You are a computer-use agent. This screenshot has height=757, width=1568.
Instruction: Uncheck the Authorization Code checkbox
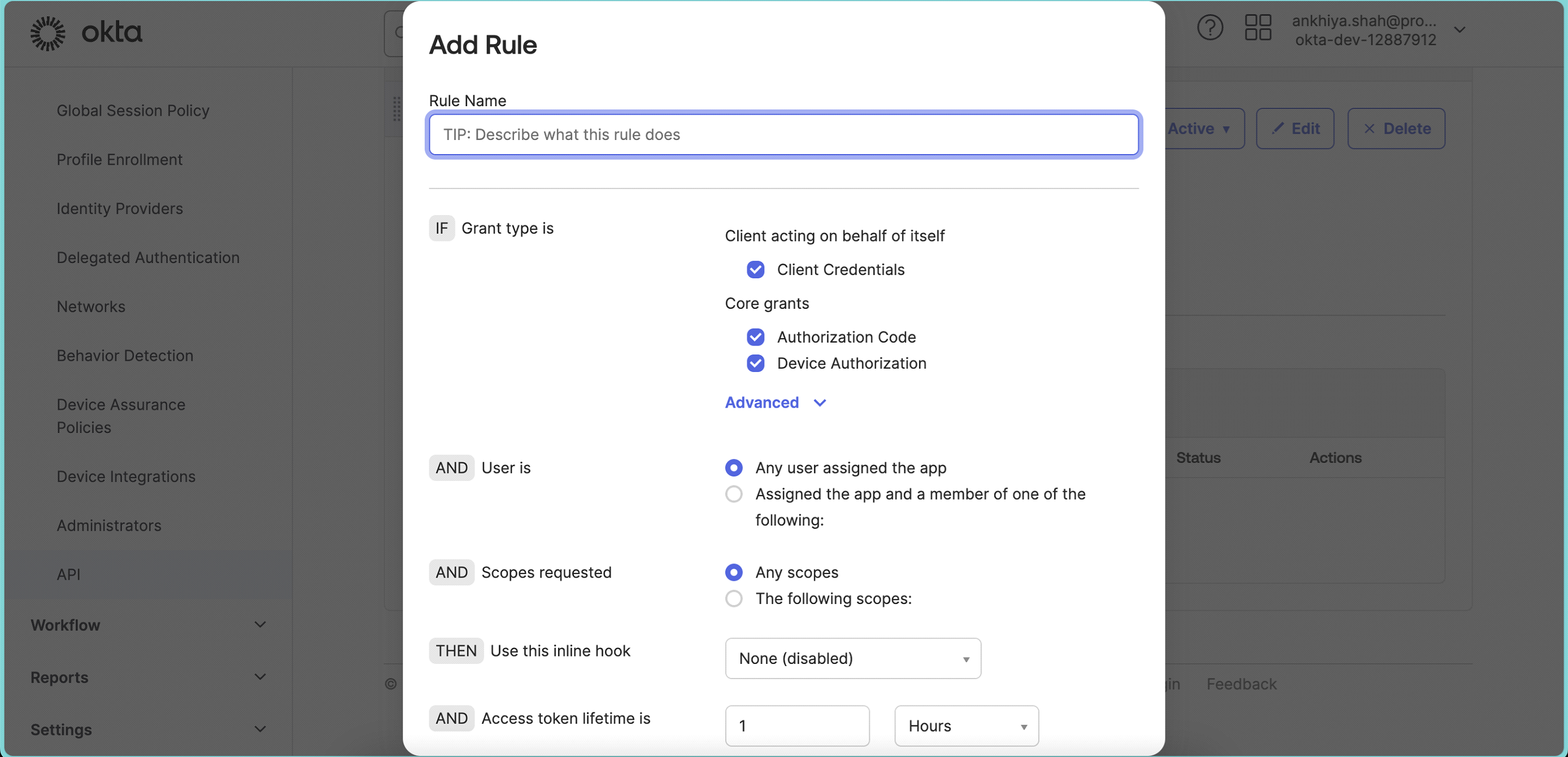pyautogui.click(x=755, y=337)
